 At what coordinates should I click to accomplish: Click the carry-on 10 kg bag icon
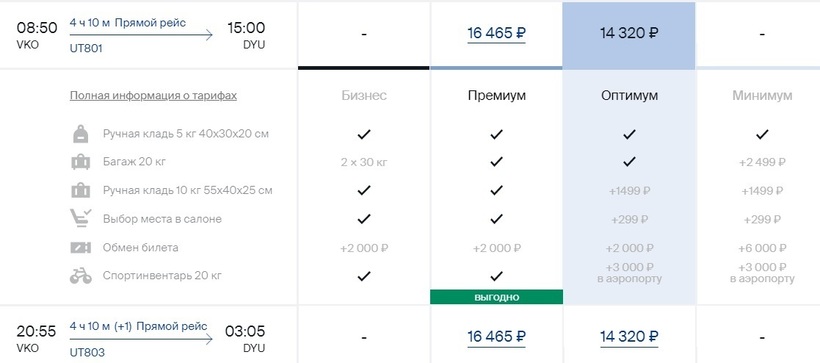[81, 190]
